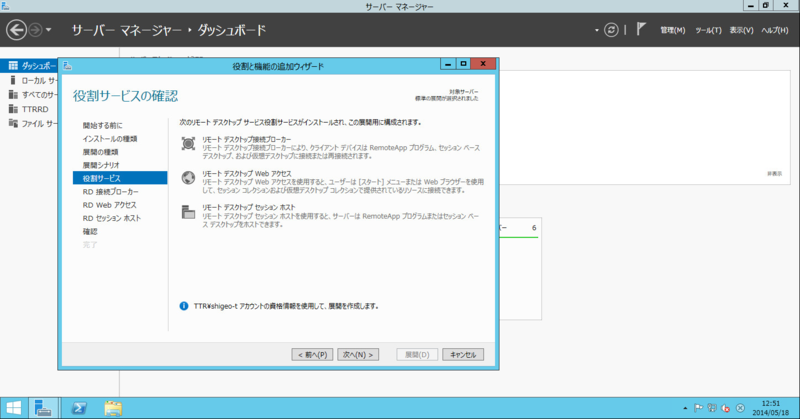Click all servers icon in sidebar
Viewport: 800px width, 419px height.
point(13,94)
